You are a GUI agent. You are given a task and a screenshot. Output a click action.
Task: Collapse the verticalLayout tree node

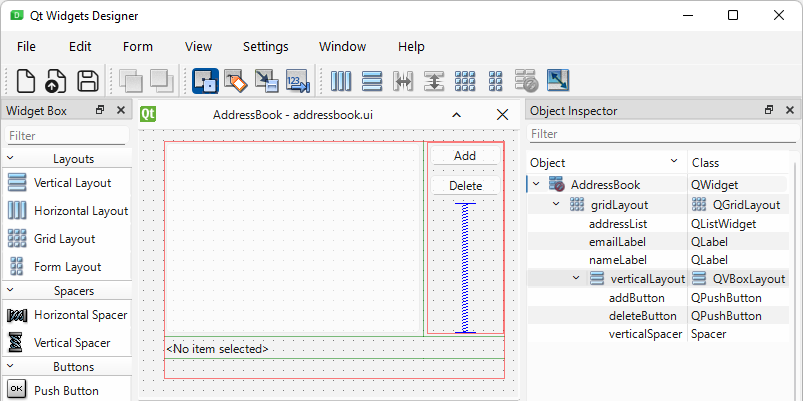coord(576,279)
